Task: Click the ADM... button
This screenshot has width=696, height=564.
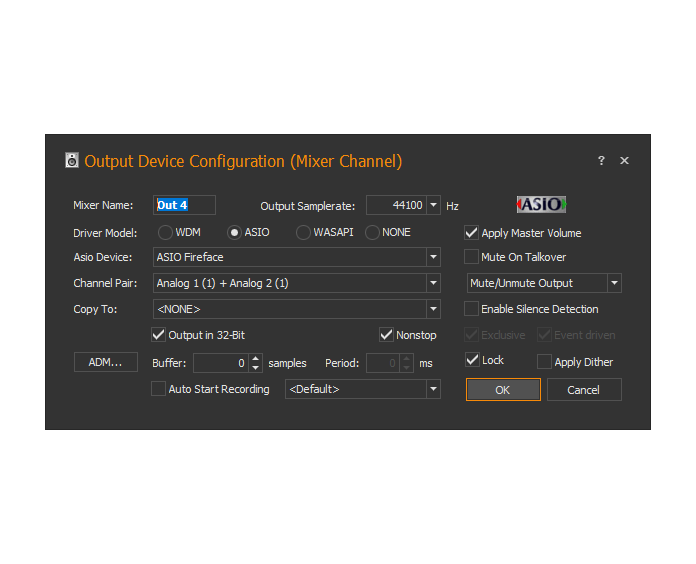Action: click(x=106, y=362)
